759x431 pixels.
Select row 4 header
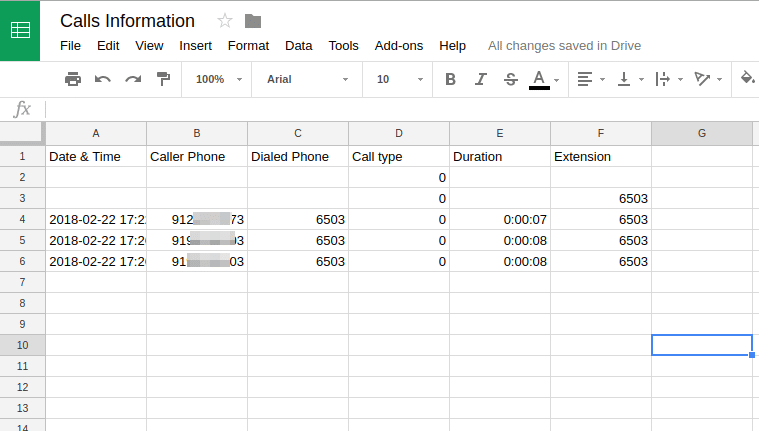[22, 219]
